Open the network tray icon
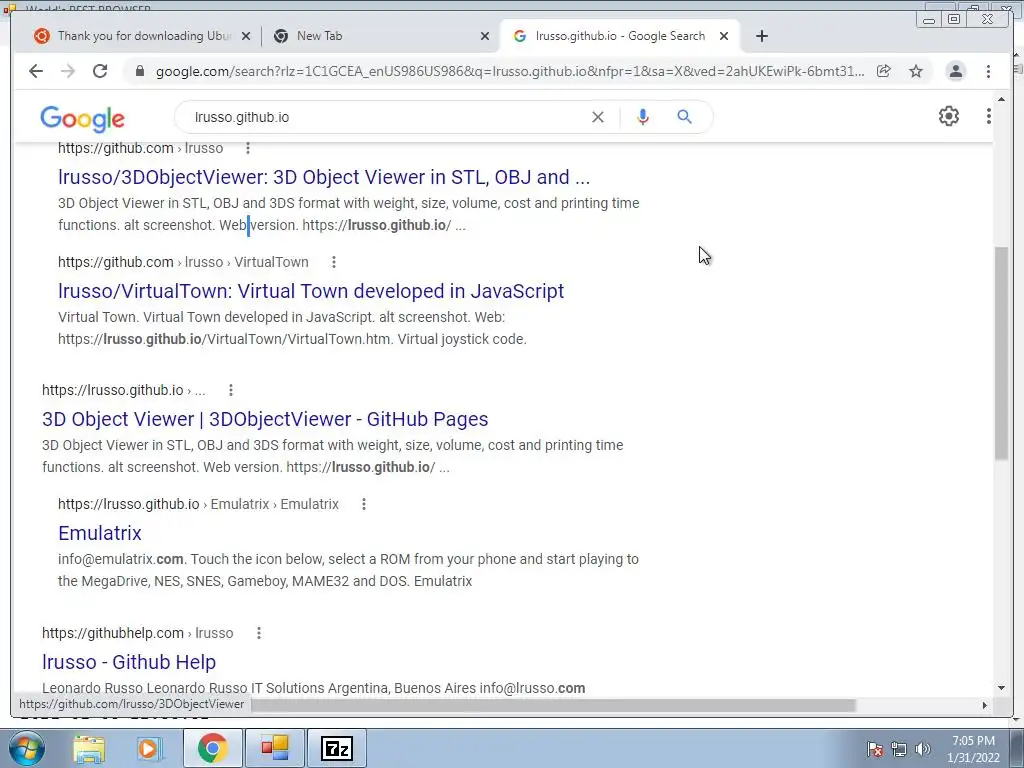 click(899, 749)
